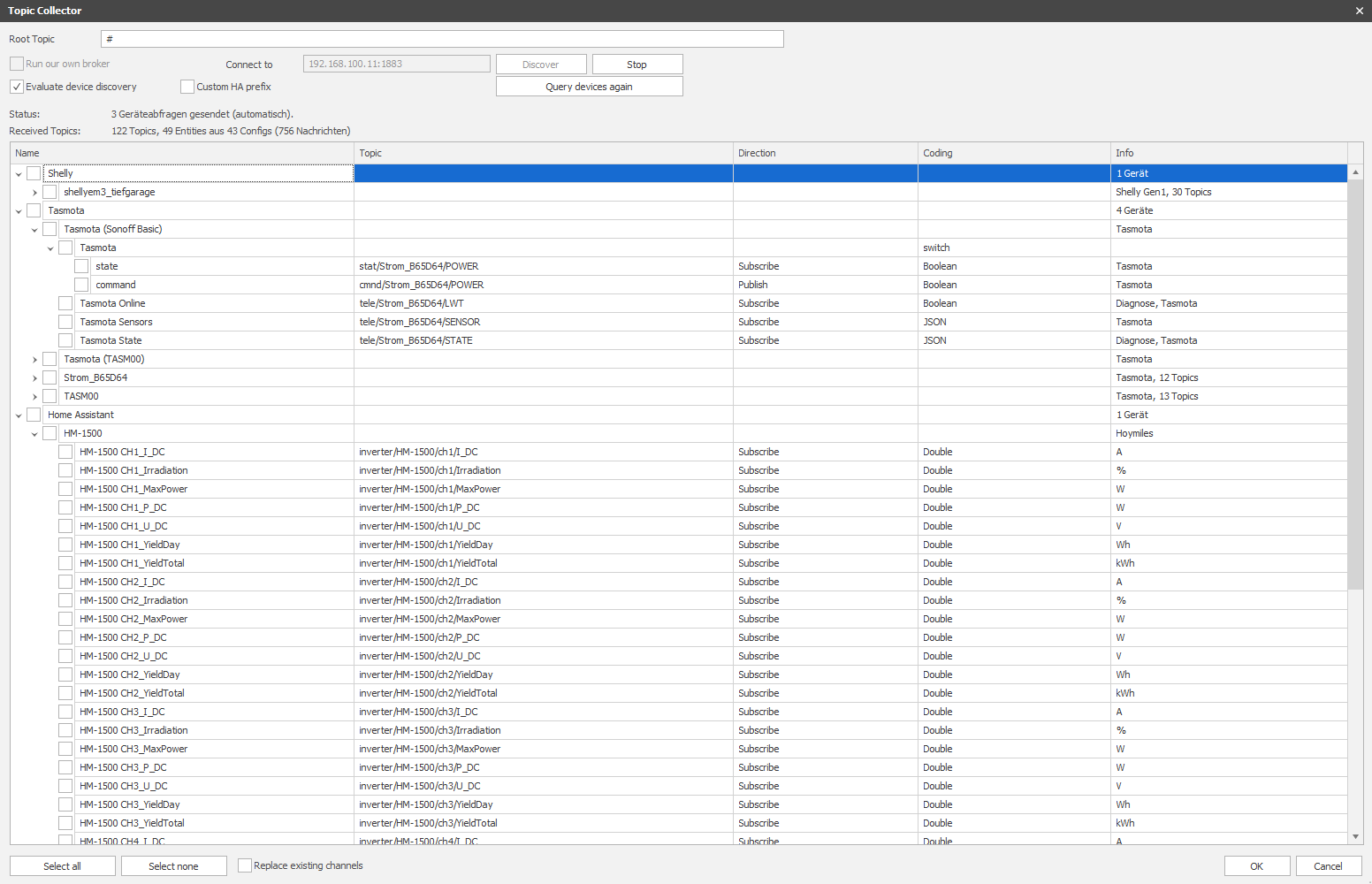The height and width of the screenshot is (884, 1372).
Task: Uncheck Evaluate device discovery
Action: click(x=17, y=87)
